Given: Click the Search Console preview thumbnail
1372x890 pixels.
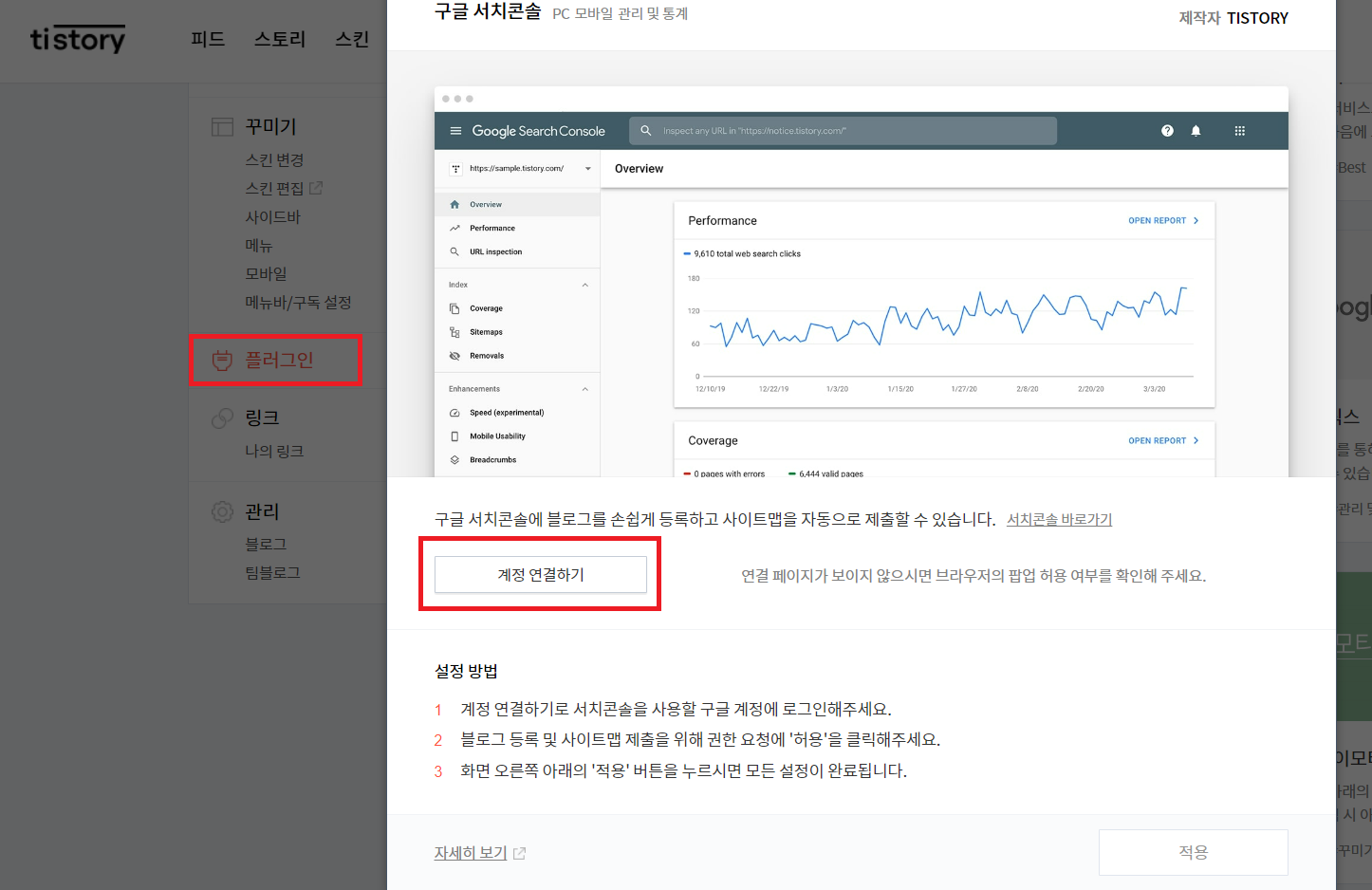Looking at the screenshot, I should [862, 282].
